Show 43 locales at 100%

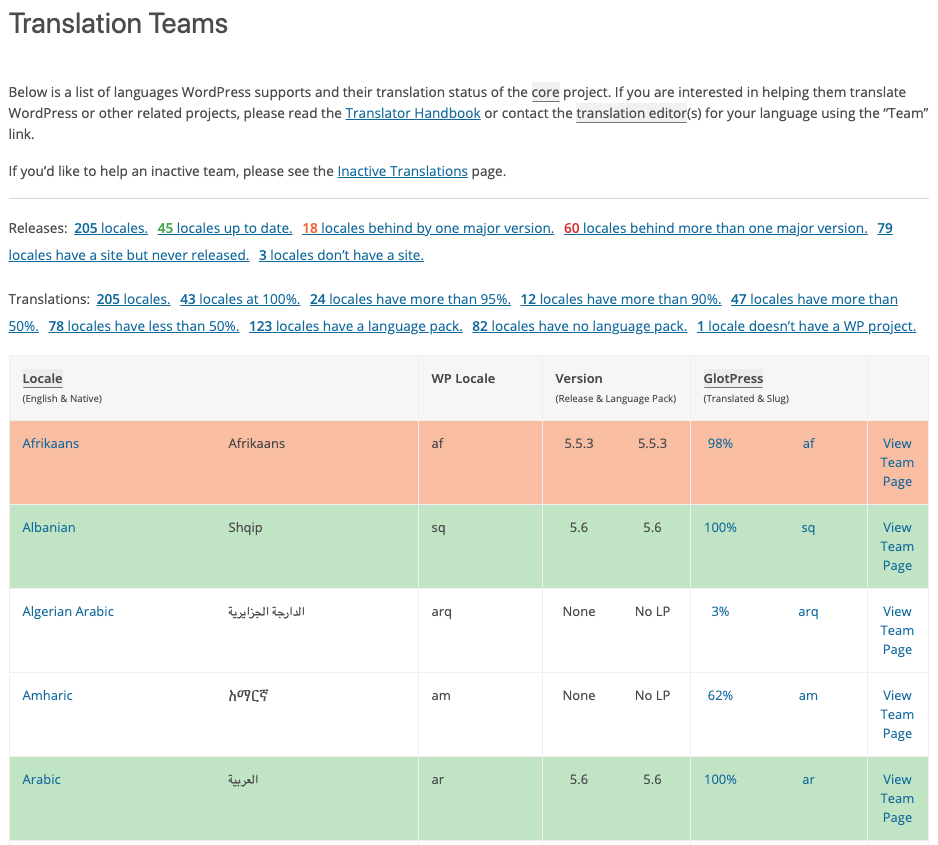click(x=240, y=299)
